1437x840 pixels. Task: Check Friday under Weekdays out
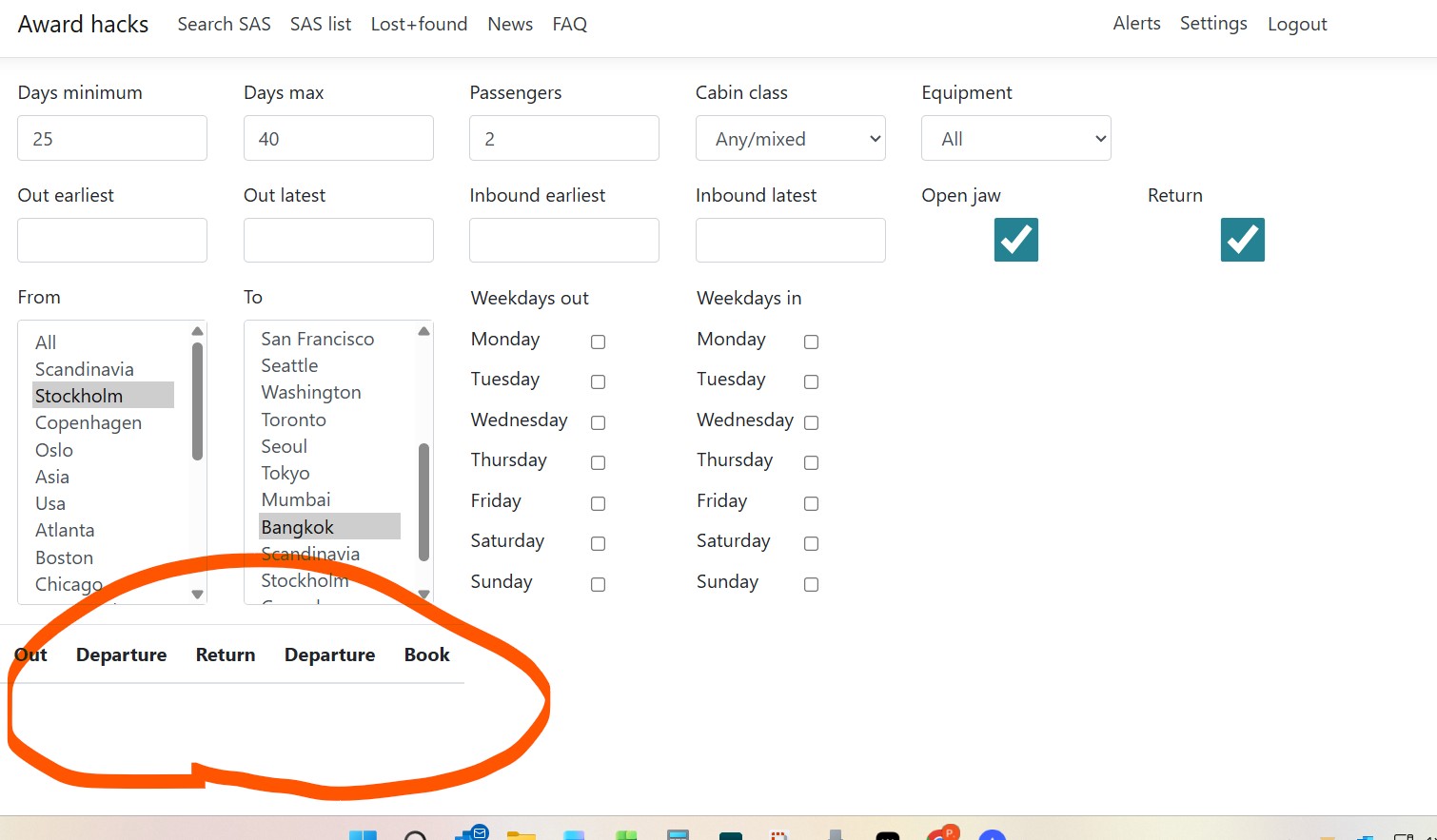pos(598,503)
